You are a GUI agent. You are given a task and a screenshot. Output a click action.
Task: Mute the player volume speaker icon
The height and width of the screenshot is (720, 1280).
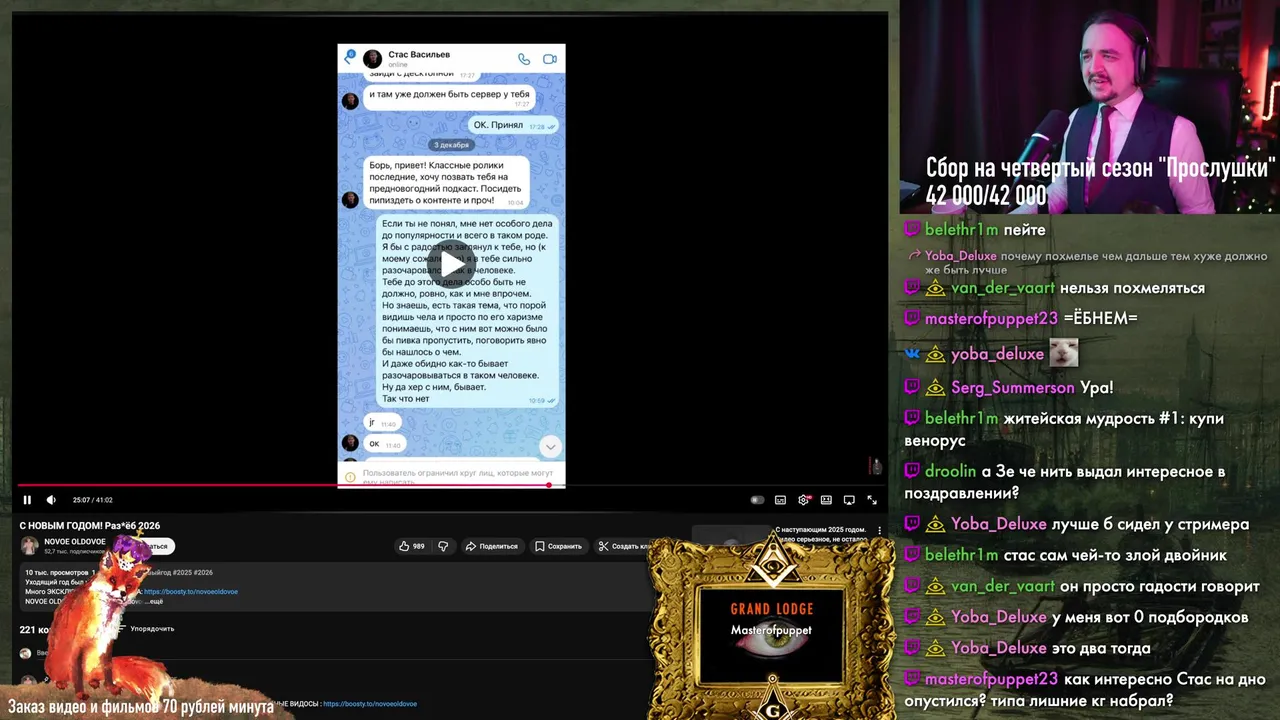(x=51, y=500)
